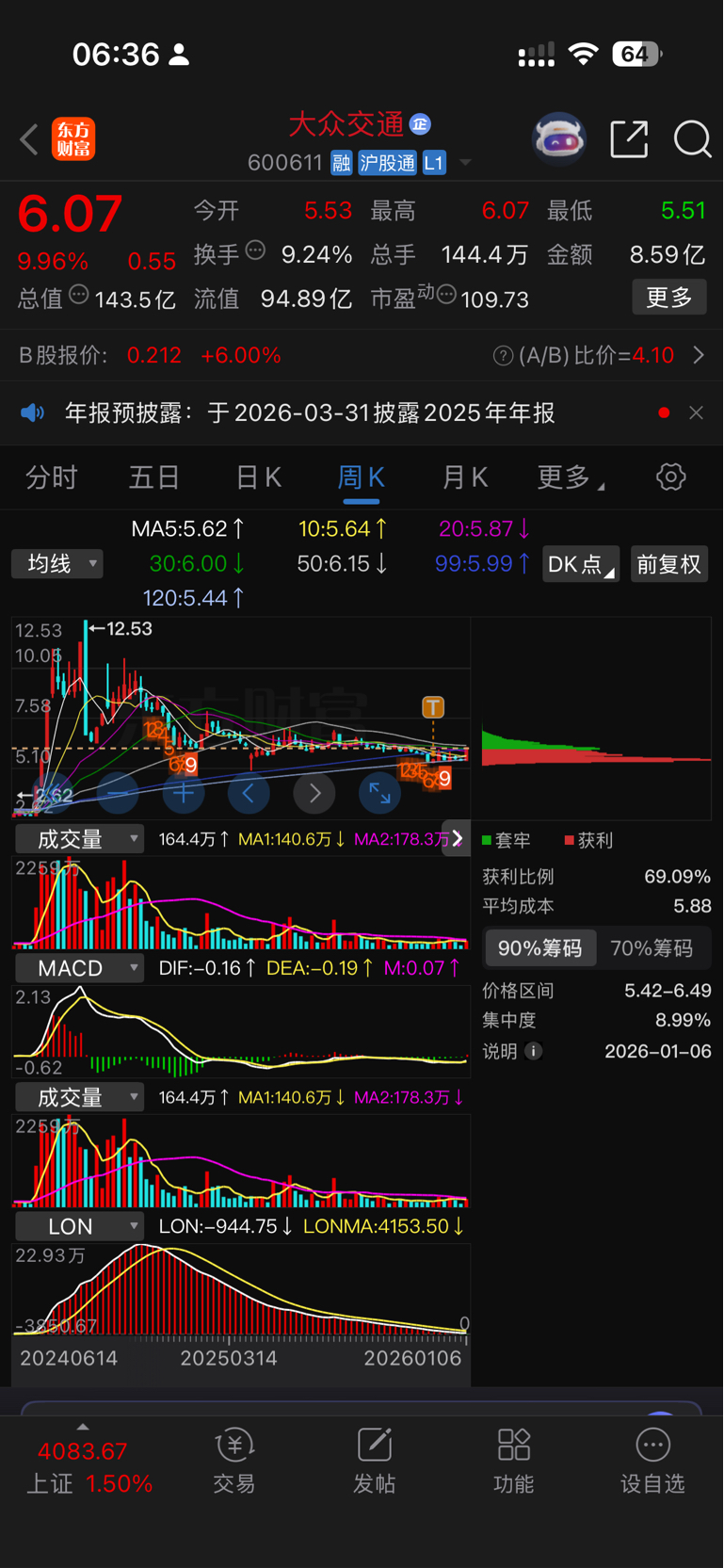
Task: Expand the 更多 chart period menu
Action: 571,477
